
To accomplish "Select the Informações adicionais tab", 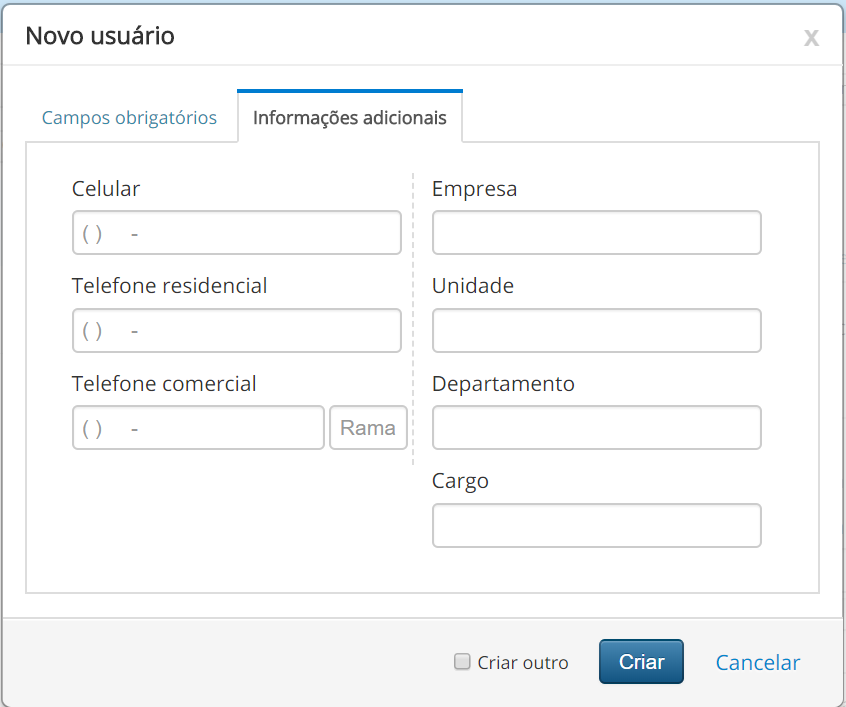I will [349, 118].
